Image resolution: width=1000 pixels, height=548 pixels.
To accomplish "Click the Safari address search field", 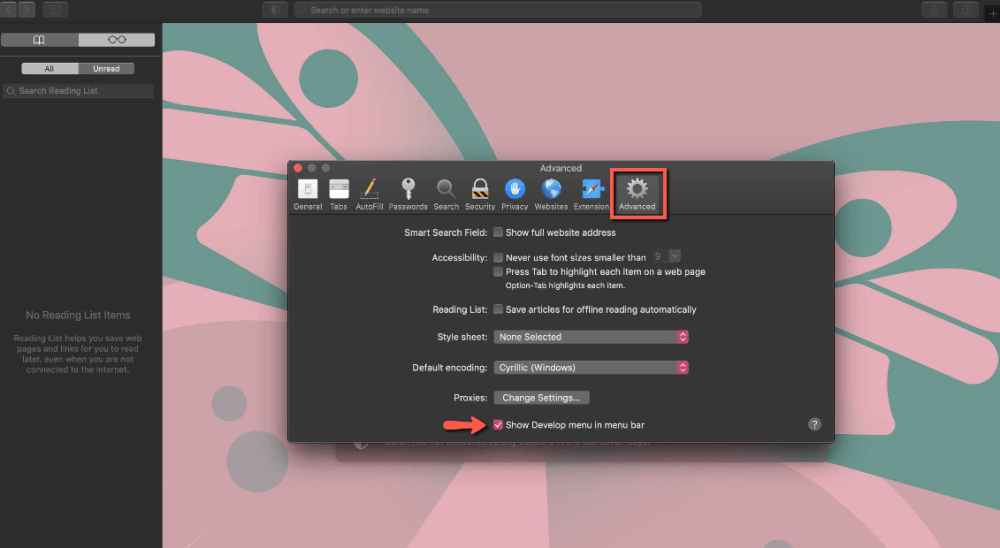I will point(497,10).
